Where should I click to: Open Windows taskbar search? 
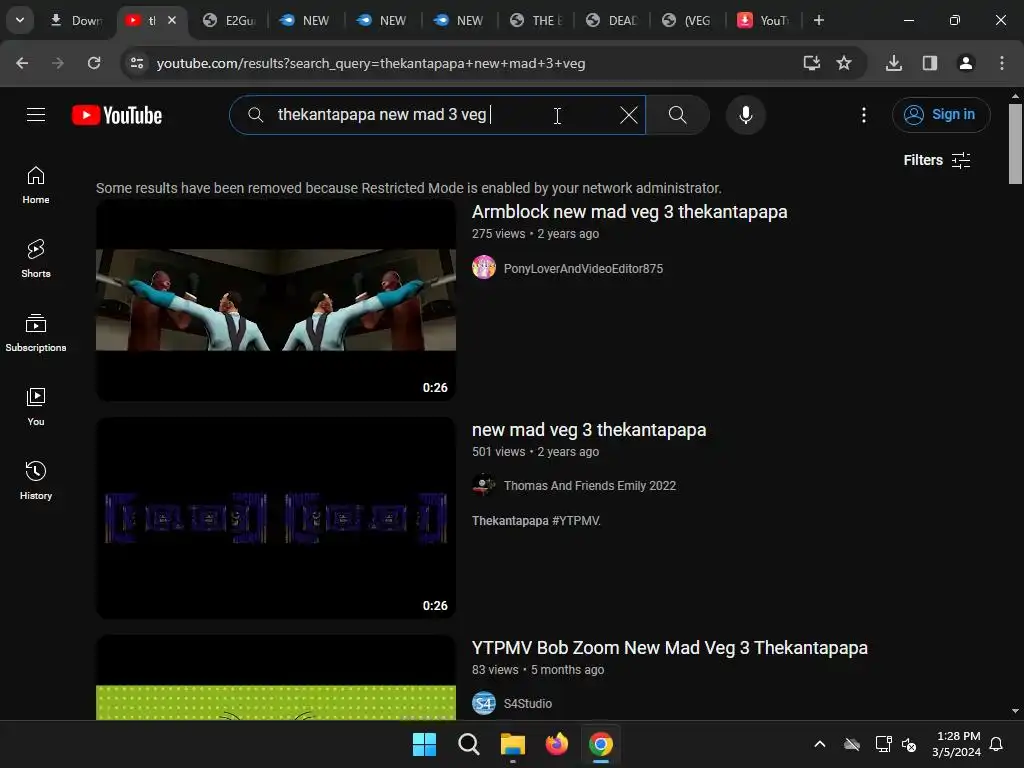[468, 744]
